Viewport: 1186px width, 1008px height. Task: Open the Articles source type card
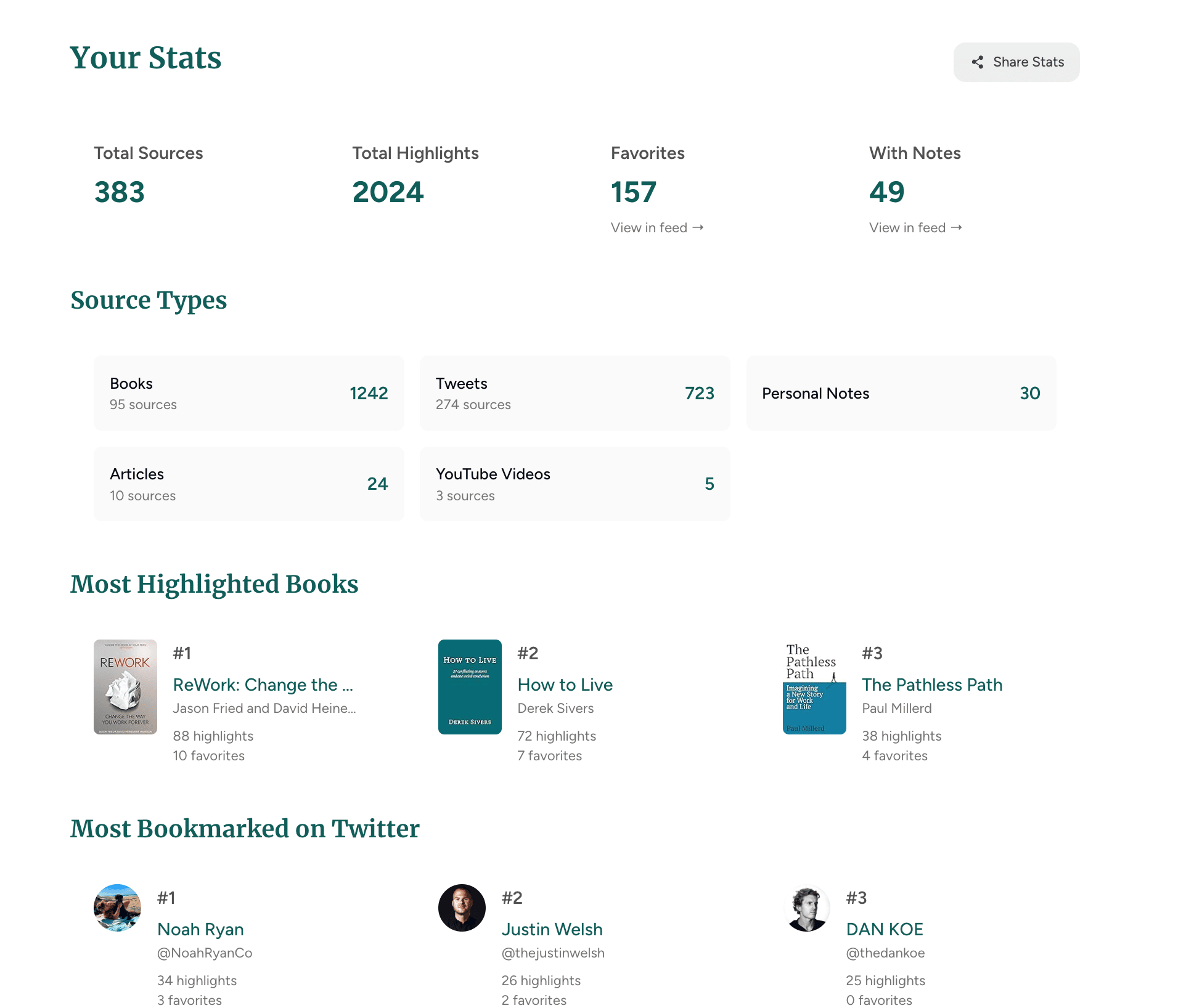(248, 484)
